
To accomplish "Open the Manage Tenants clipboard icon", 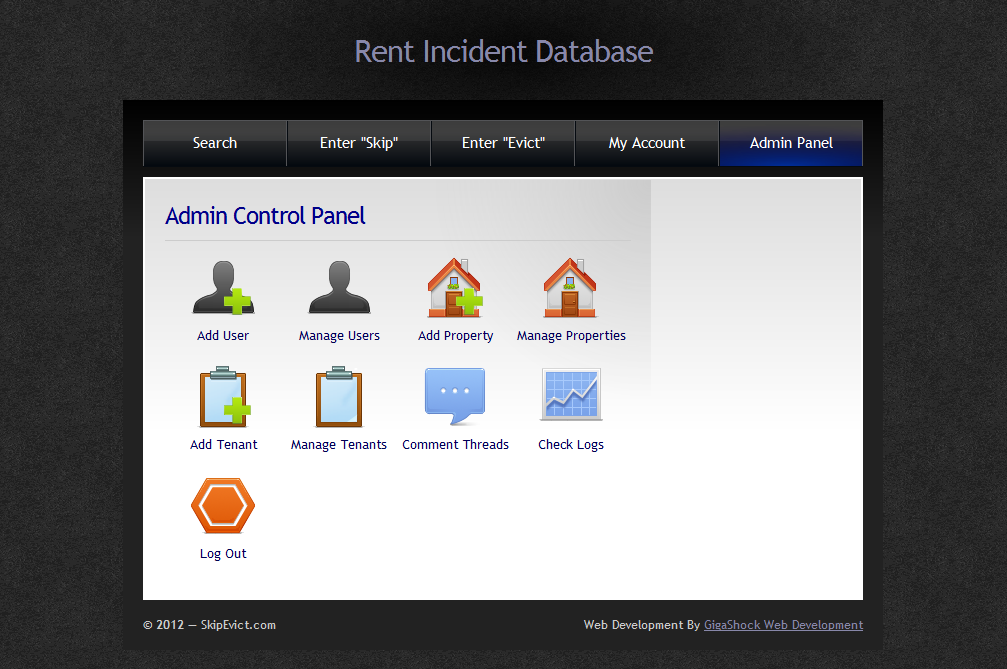I will coord(339,397).
